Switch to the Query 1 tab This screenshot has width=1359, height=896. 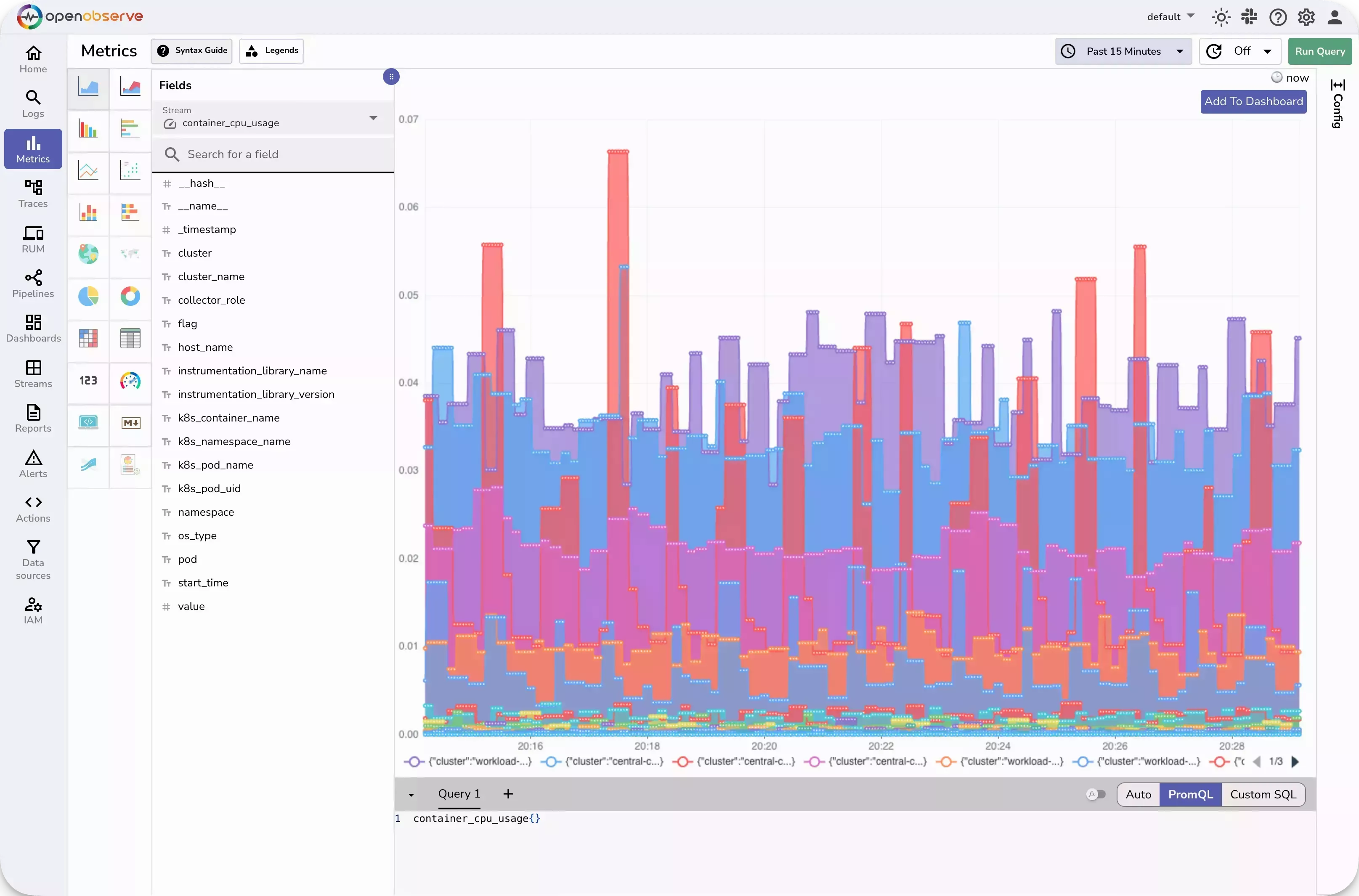459,794
